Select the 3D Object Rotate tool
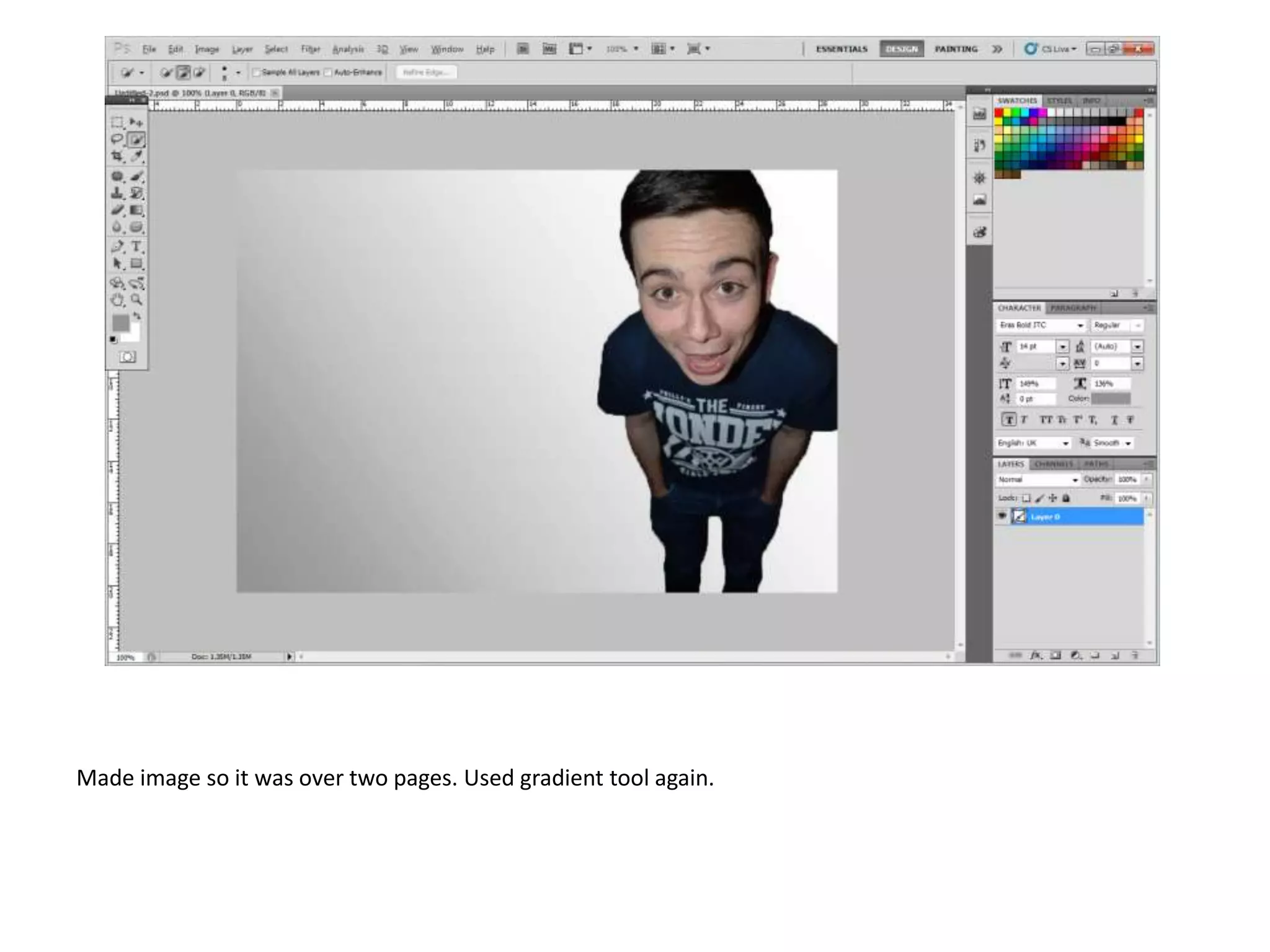The height and width of the screenshot is (952, 1270). coord(117,283)
